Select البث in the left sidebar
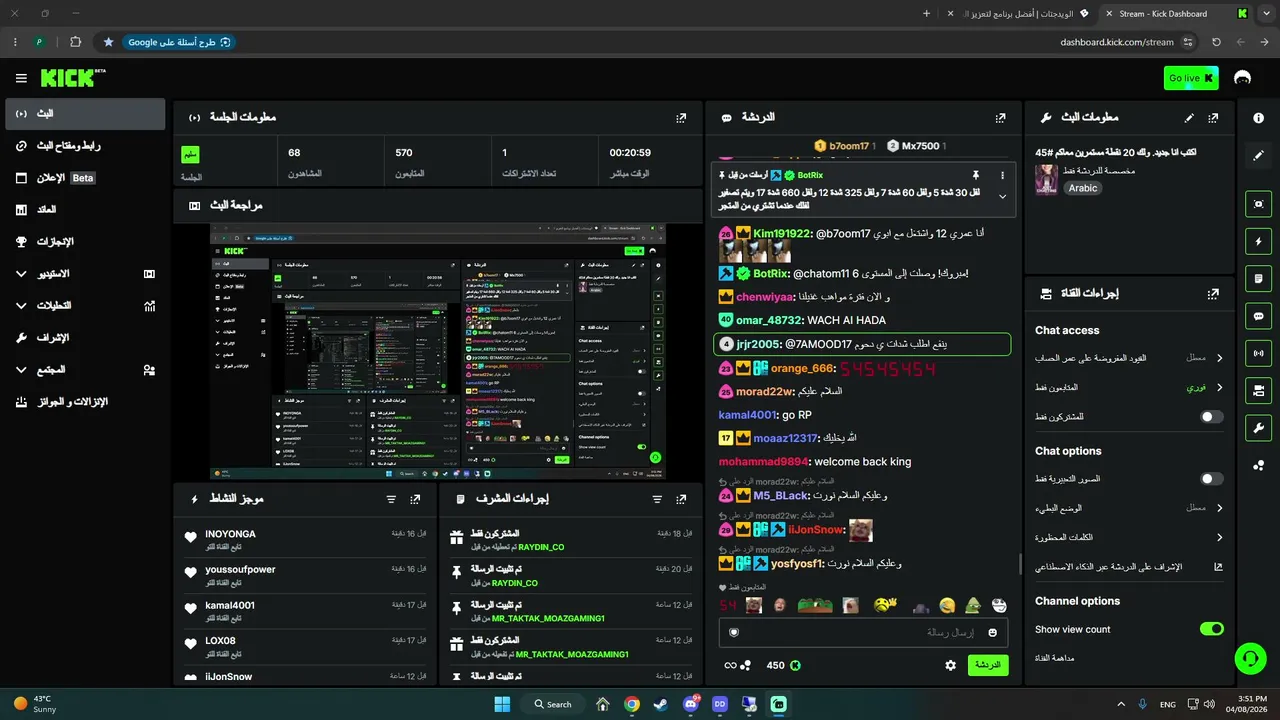 [85, 114]
